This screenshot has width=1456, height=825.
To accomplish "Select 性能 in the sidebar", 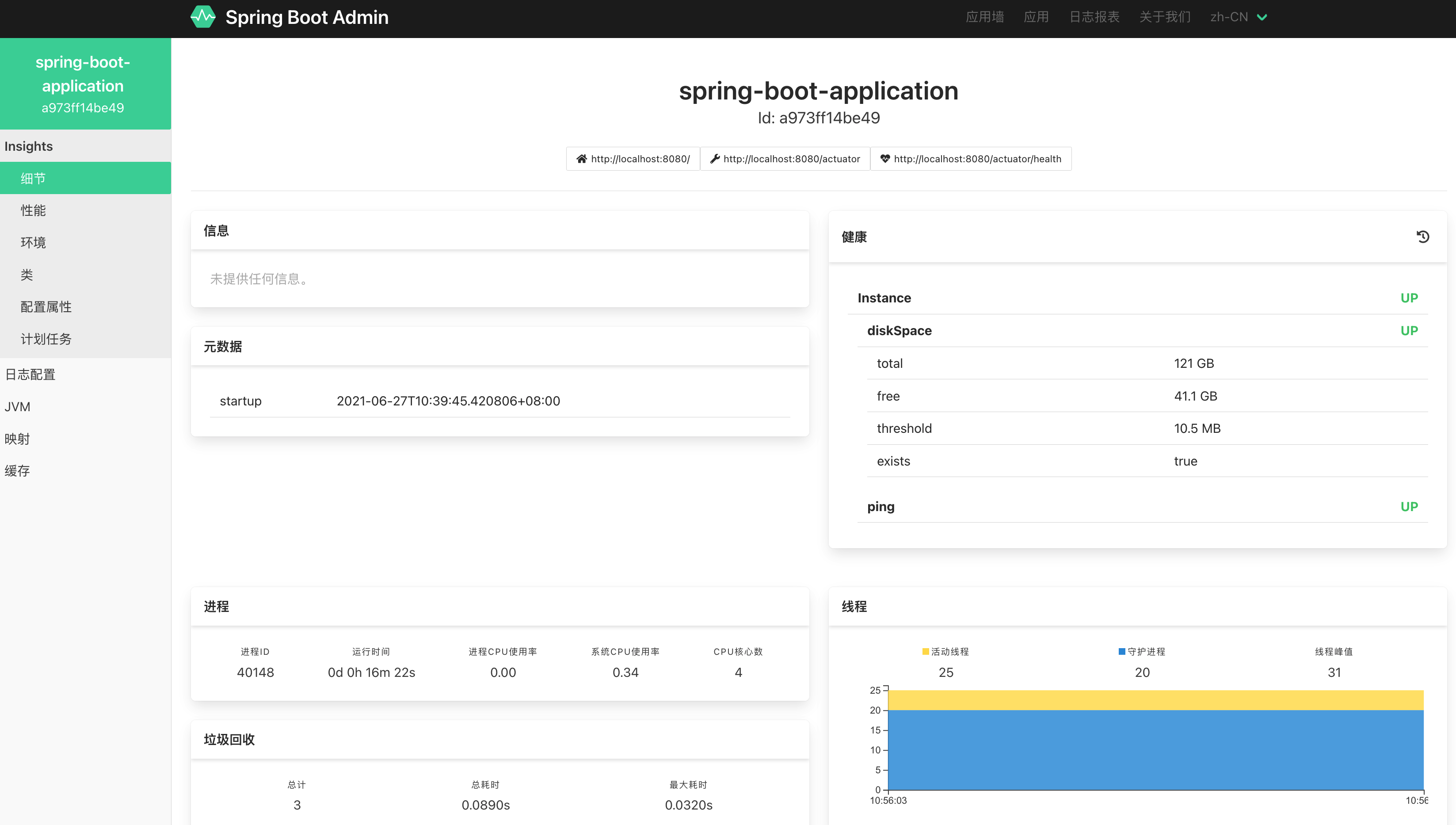I will pos(85,210).
